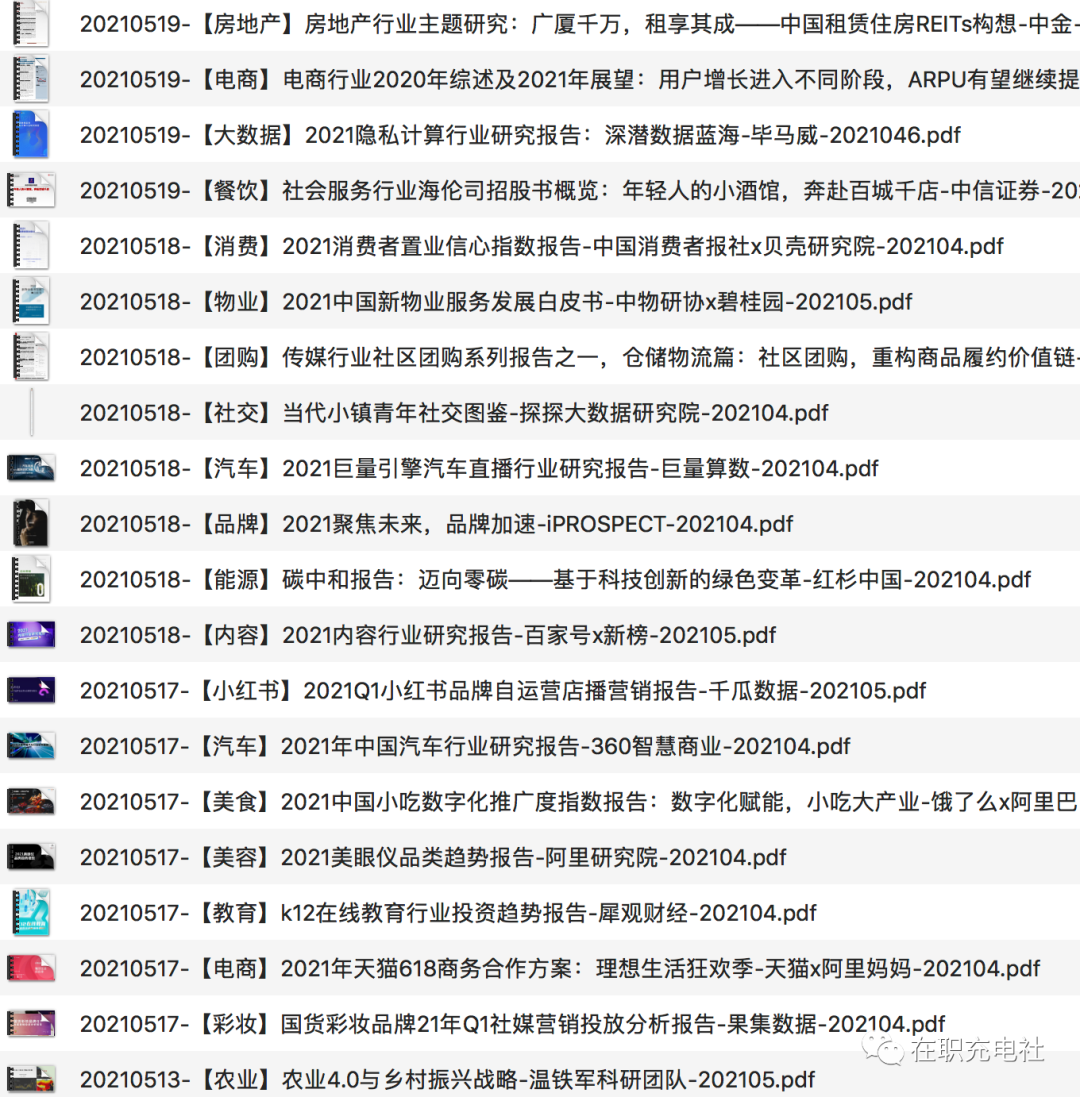
Task: Select file 20210518-【汽车】2021巨量引擎汽车直播行业研究报告
Action: coord(540,468)
